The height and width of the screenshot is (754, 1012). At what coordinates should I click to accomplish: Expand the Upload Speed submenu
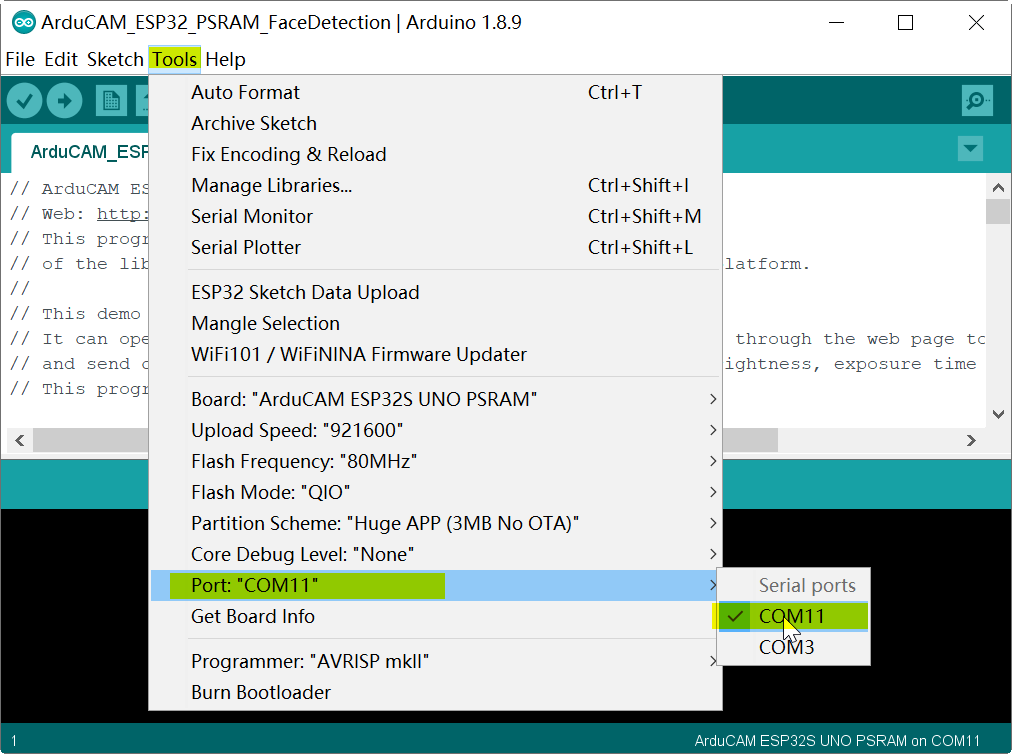click(436, 431)
